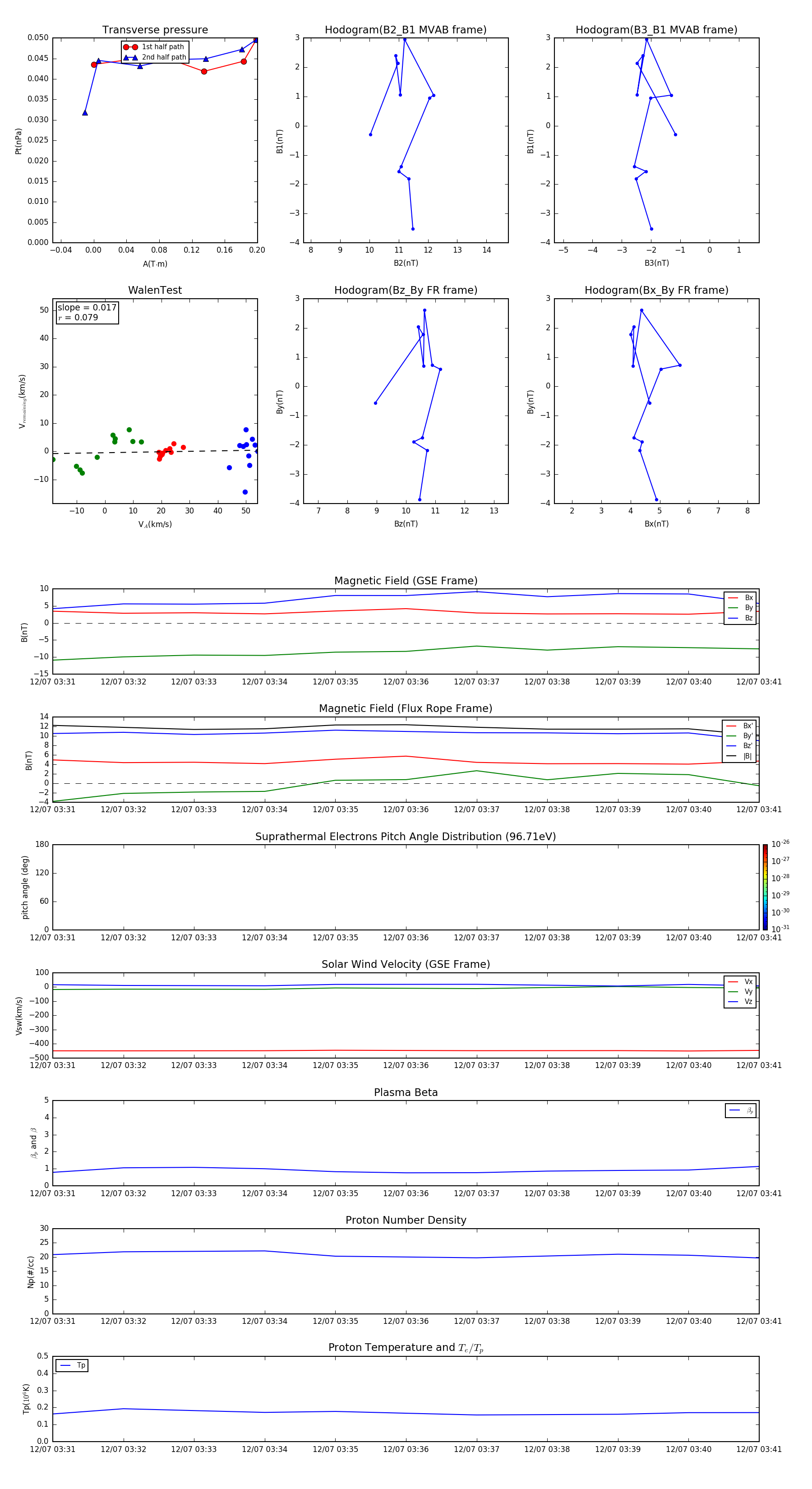Click the red Vx line in Solar Wind plot
This screenshot has width=812, height=1489.
pos(406,1050)
